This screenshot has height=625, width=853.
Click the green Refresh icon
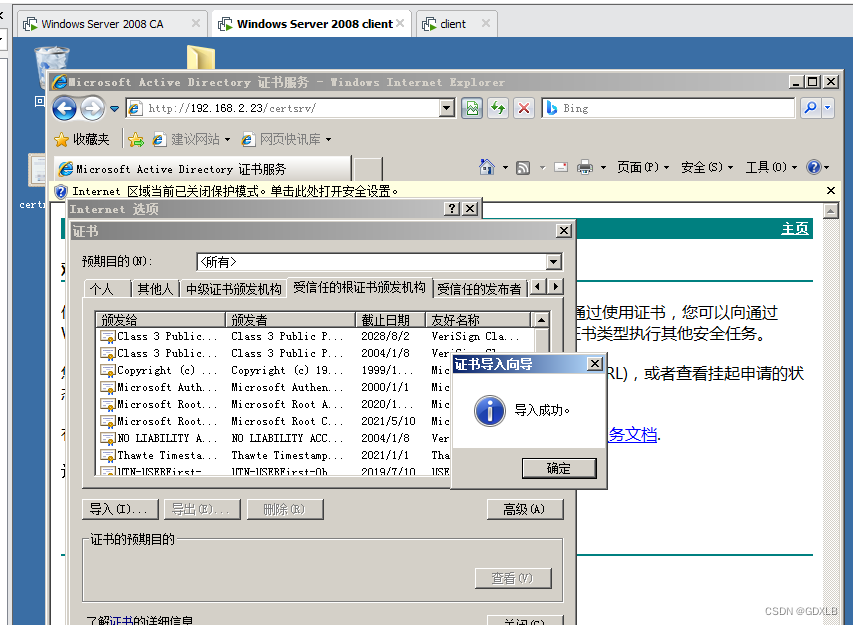[498, 108]
